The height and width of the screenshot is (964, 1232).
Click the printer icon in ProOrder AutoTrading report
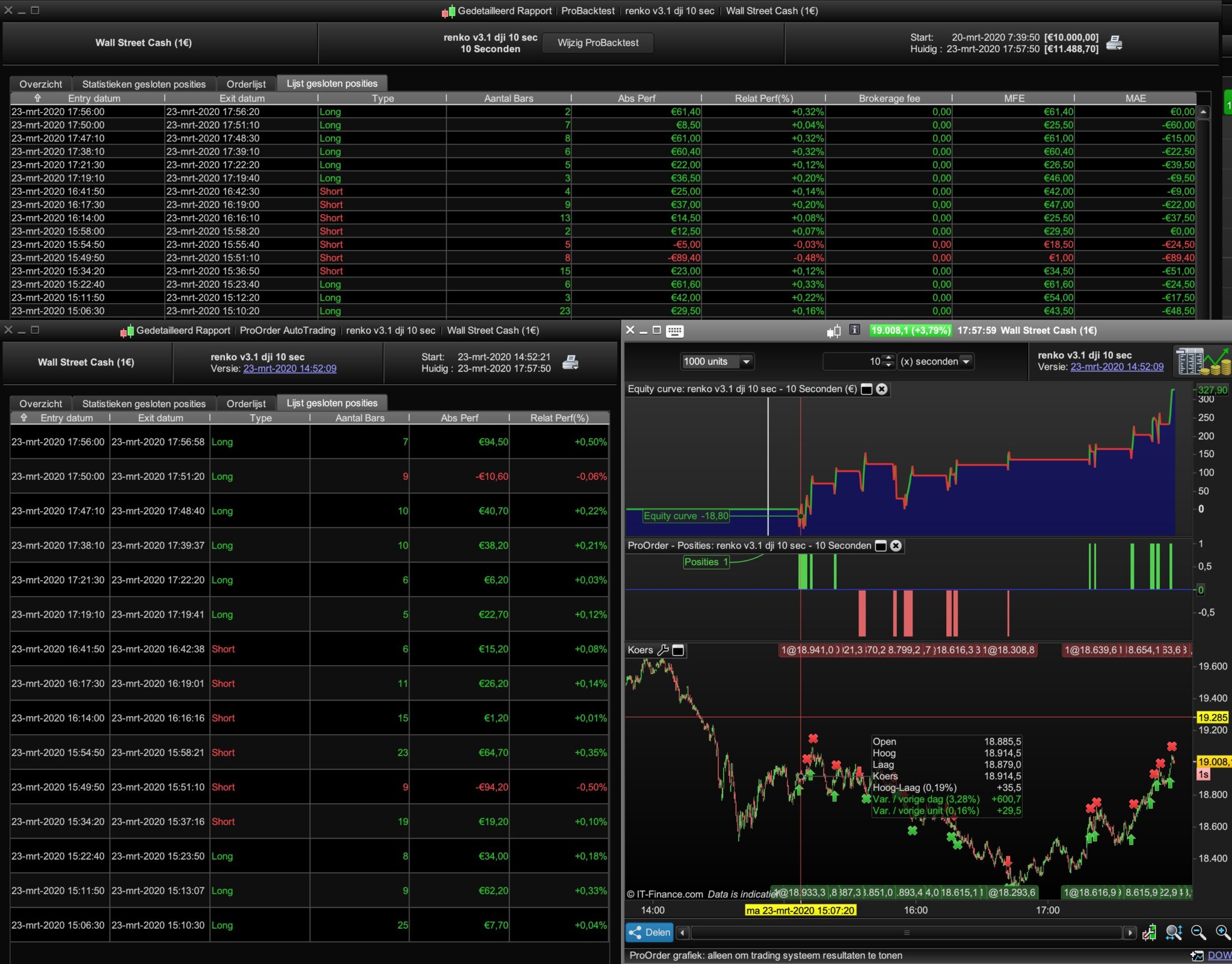pos(570,362)
